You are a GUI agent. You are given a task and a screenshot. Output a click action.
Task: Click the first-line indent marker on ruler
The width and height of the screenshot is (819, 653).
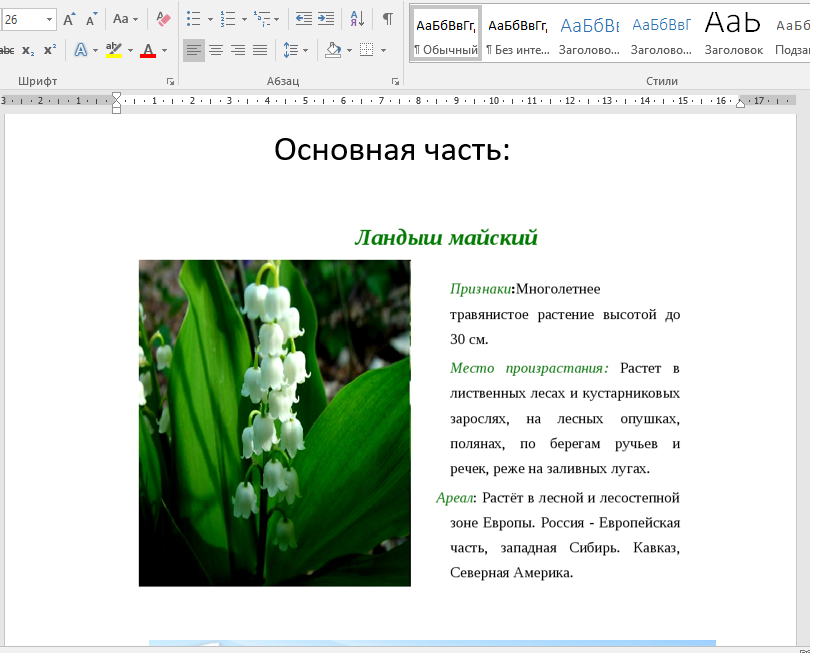click(x=116, y=97)
